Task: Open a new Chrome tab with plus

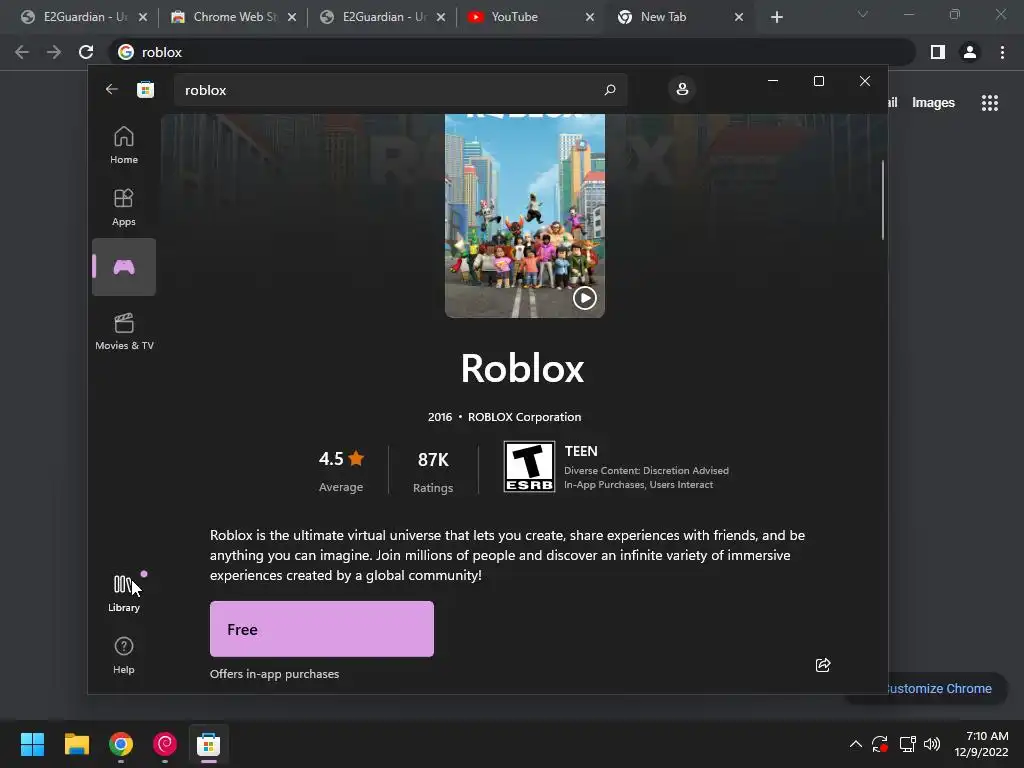Action: 776,17
